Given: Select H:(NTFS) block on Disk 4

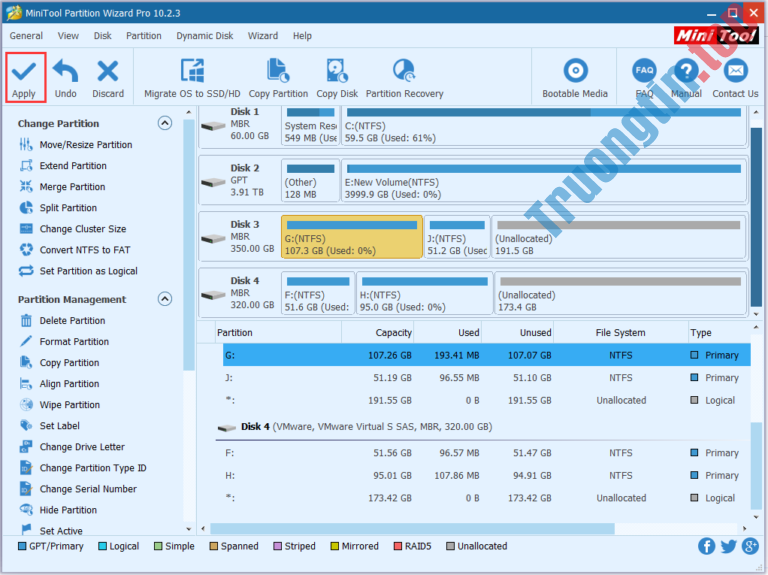Looking at the screenshot, I should point(424,293).
